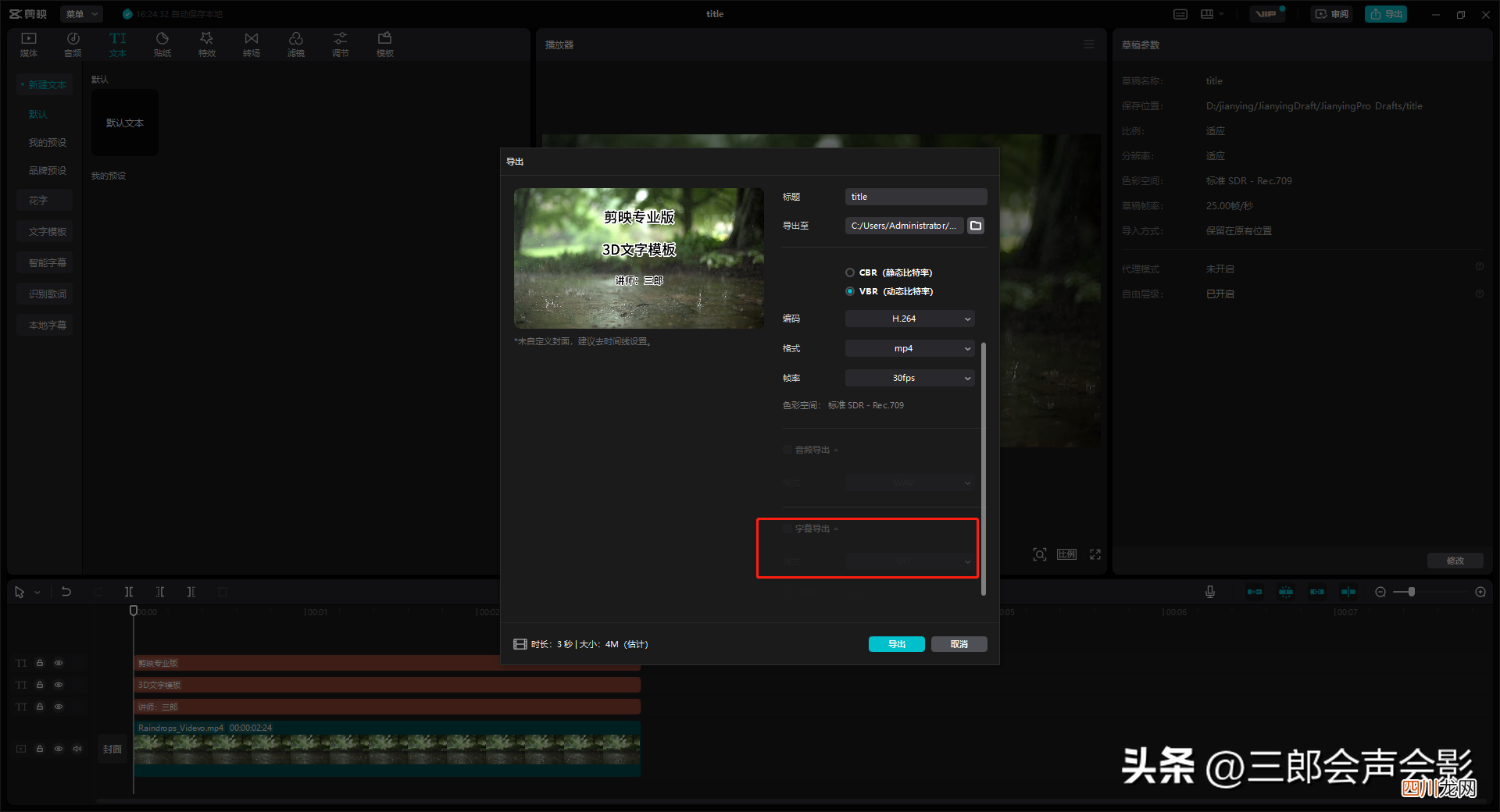Zoom out the timeline with the minus icon
1500x812 pixels.
(1380, 592)
